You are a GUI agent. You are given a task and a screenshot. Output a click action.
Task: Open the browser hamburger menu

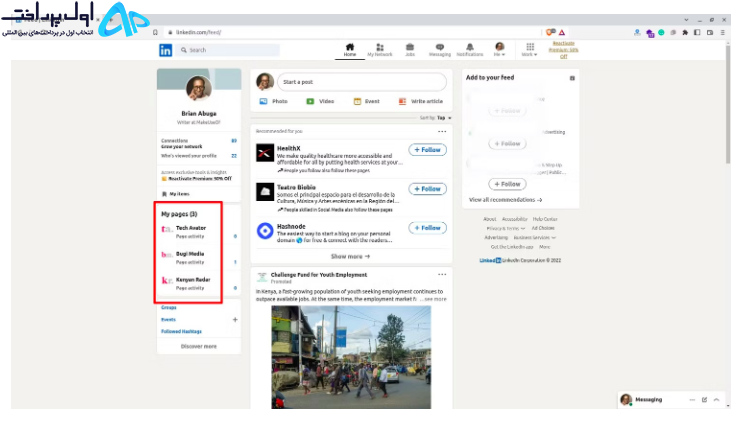(x=723, y=33)
